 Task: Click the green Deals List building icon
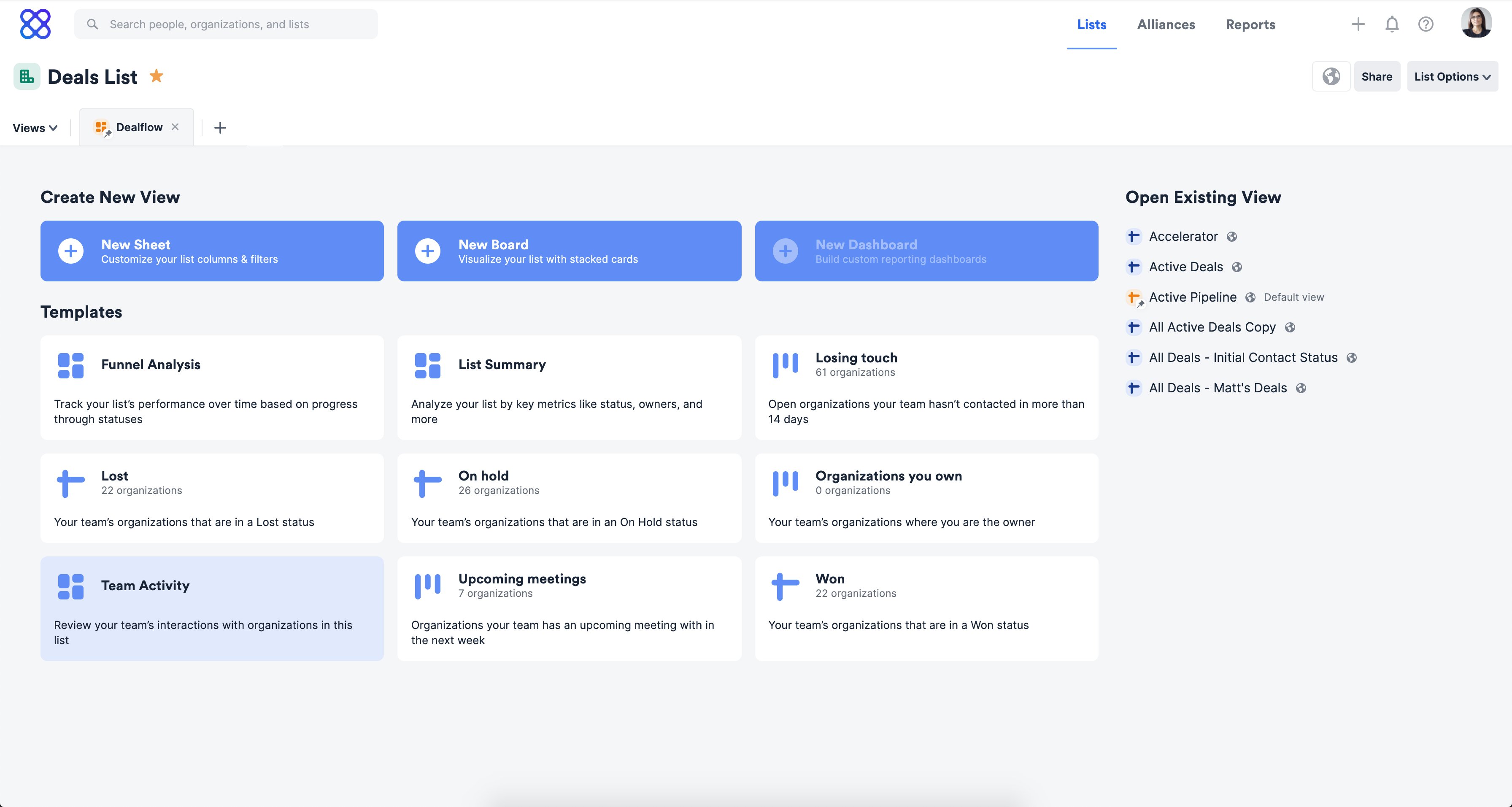click(x=27, y=76)
